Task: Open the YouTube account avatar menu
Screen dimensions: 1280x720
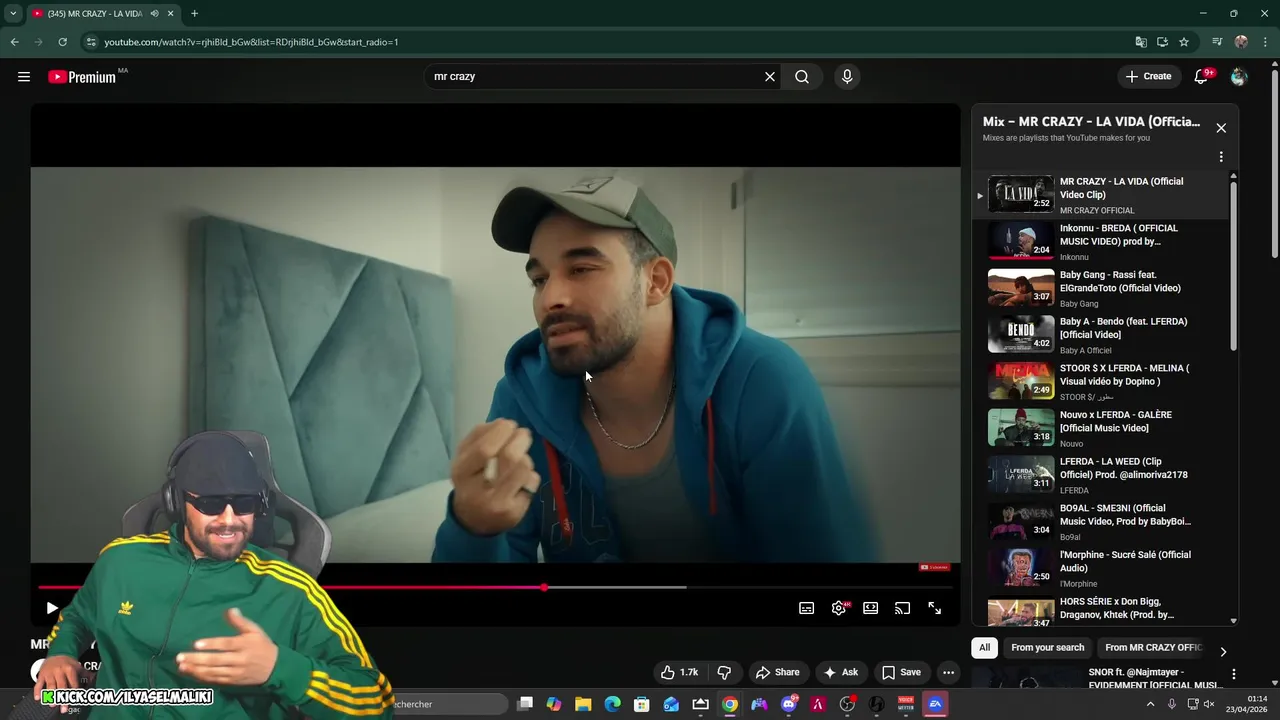Action: point(1239,77)
